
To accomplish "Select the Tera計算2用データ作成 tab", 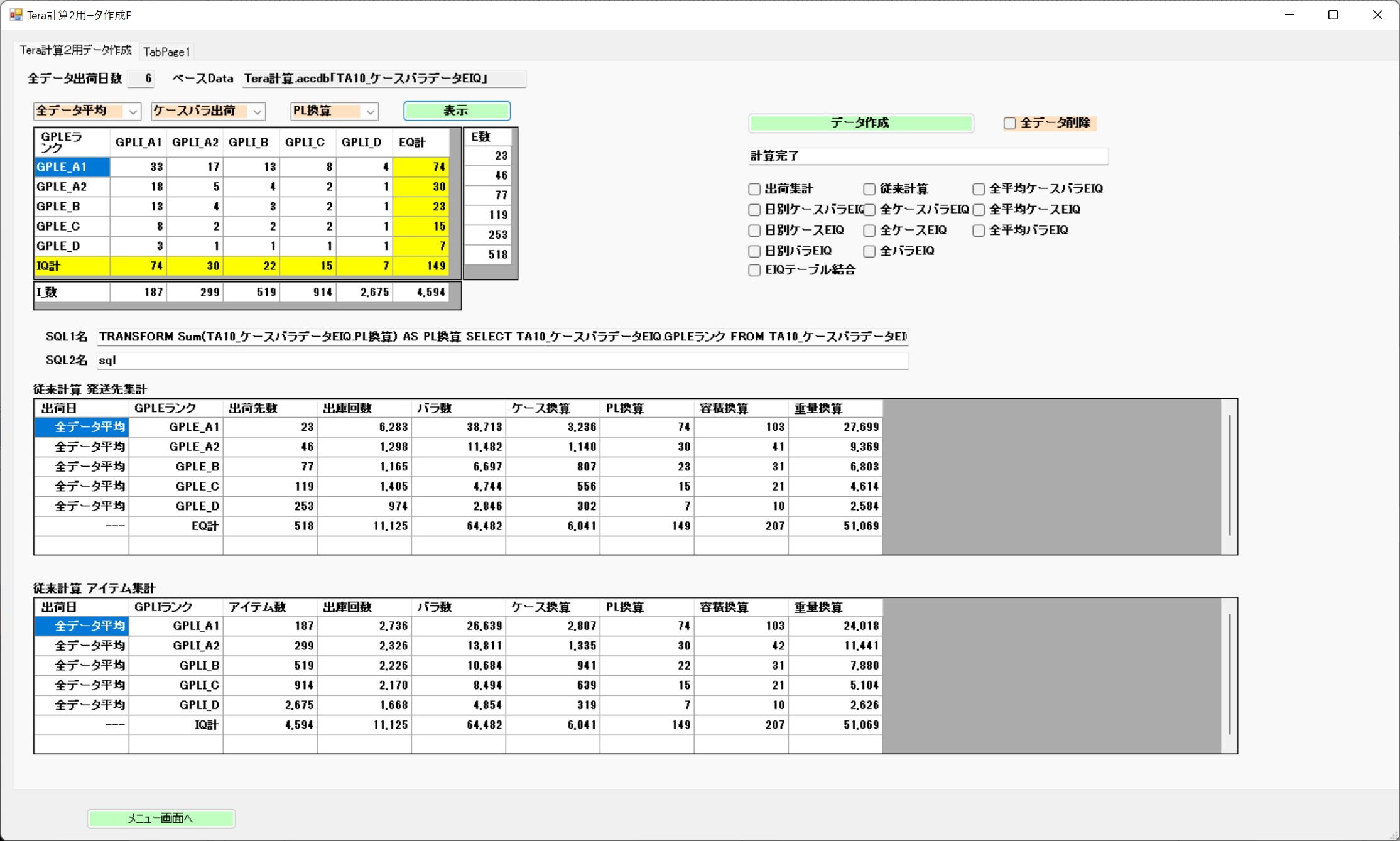I will [75, 50].
